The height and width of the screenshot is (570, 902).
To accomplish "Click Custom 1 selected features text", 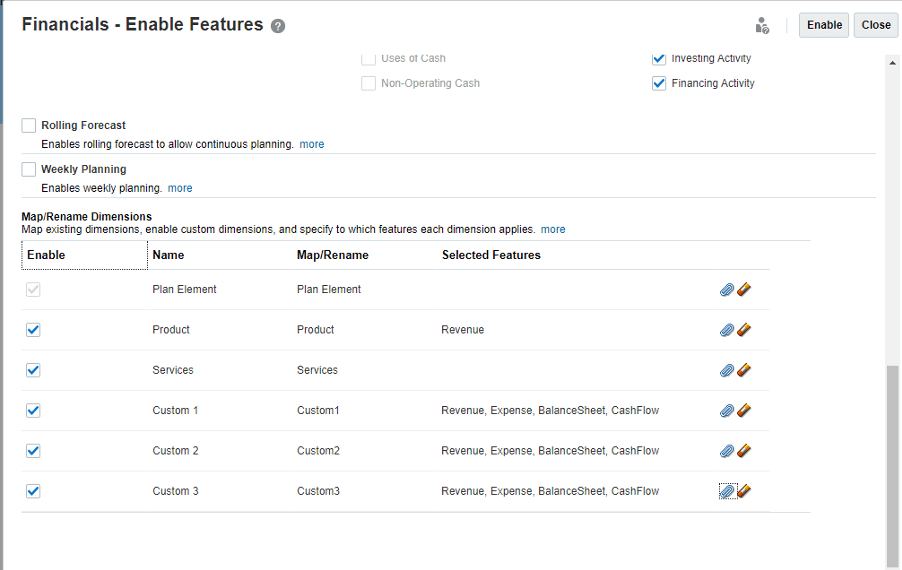I will pos(550,410).
